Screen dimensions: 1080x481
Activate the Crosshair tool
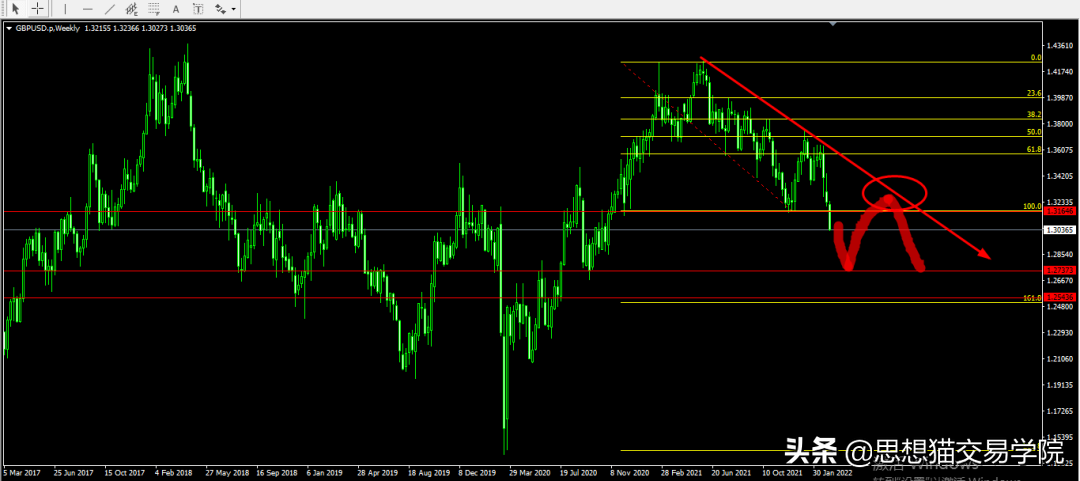point(37,9)
